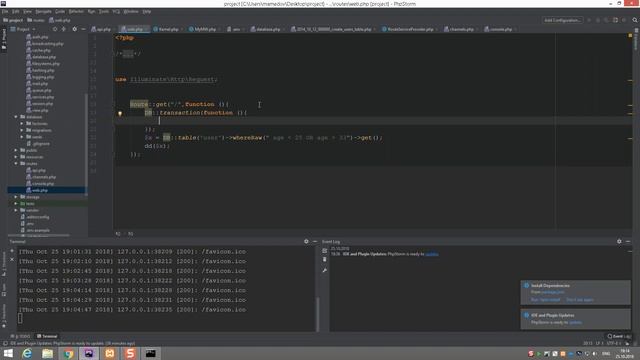Expand the migrations folder
Image resolution: width=640 pixels, height=360 pixels.
(22, 130)
